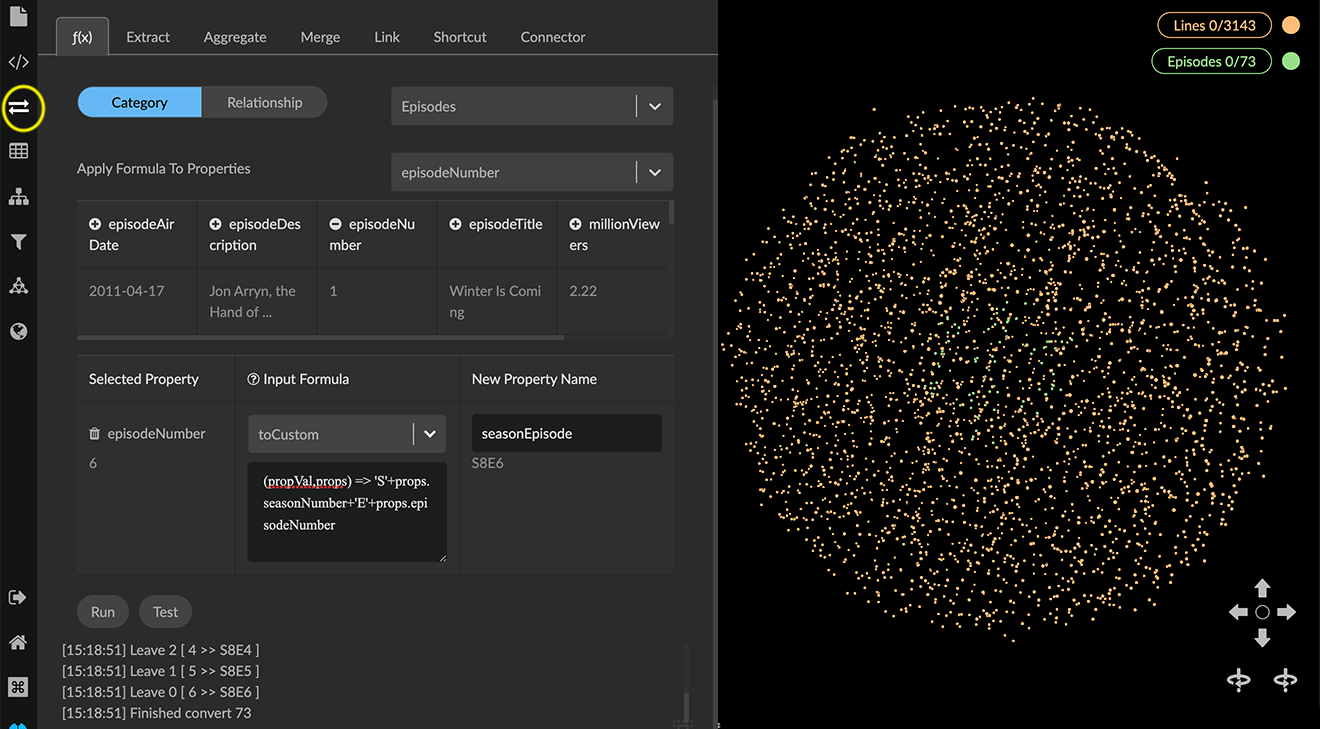
Task: Expand the toCustom formula dropdown
Action: point(429,434)
